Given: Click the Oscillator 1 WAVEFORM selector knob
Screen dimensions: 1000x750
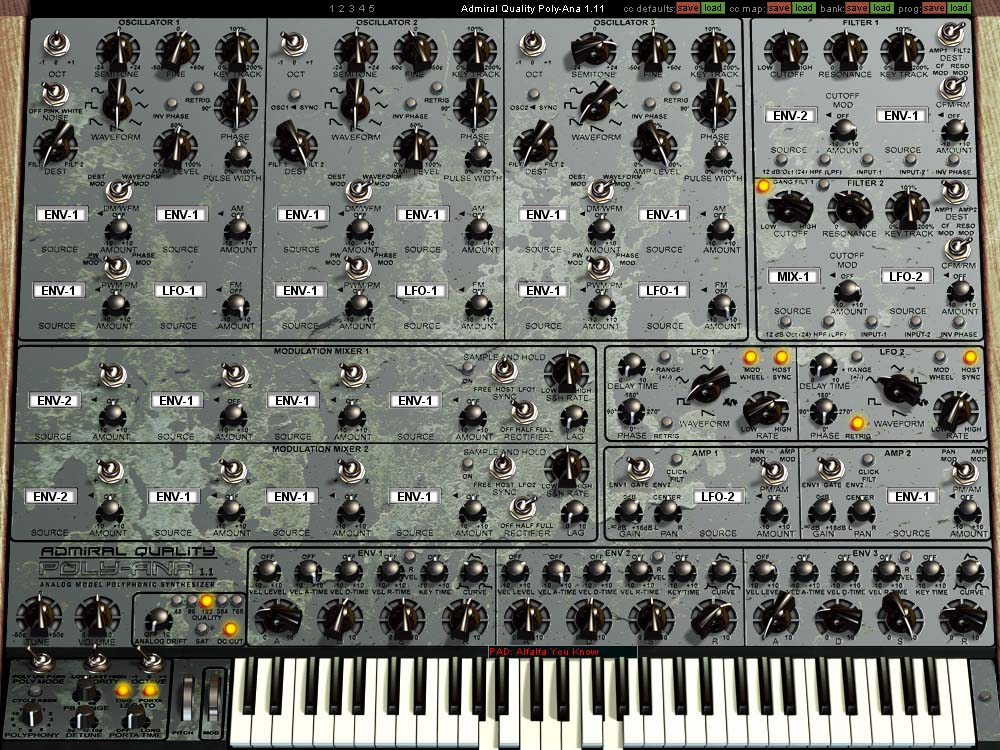Looking at the screenshot, I should pos(117,106).
